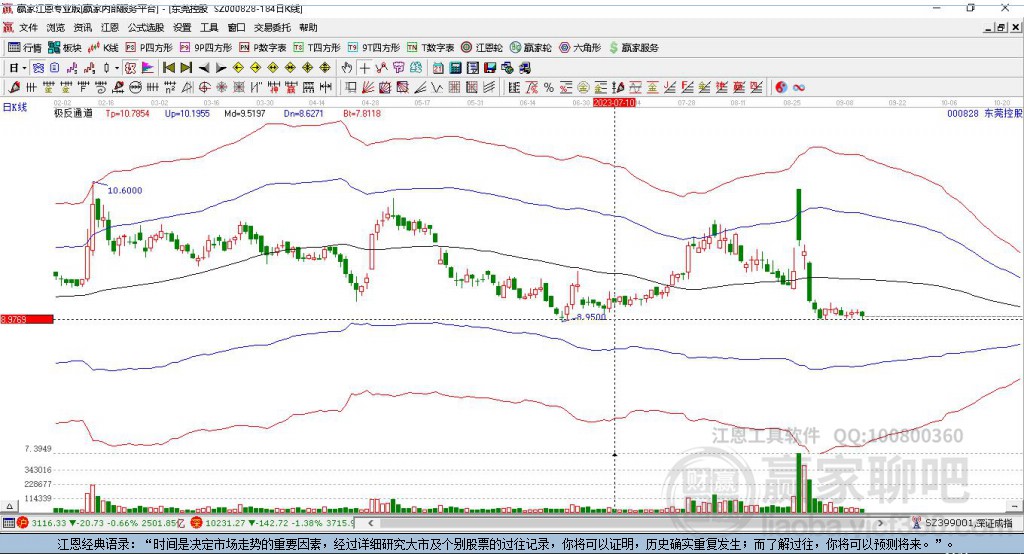Click the first yellow diamond arrow icon
This screenshot has height=554, width=1024.
coord(238,68)
